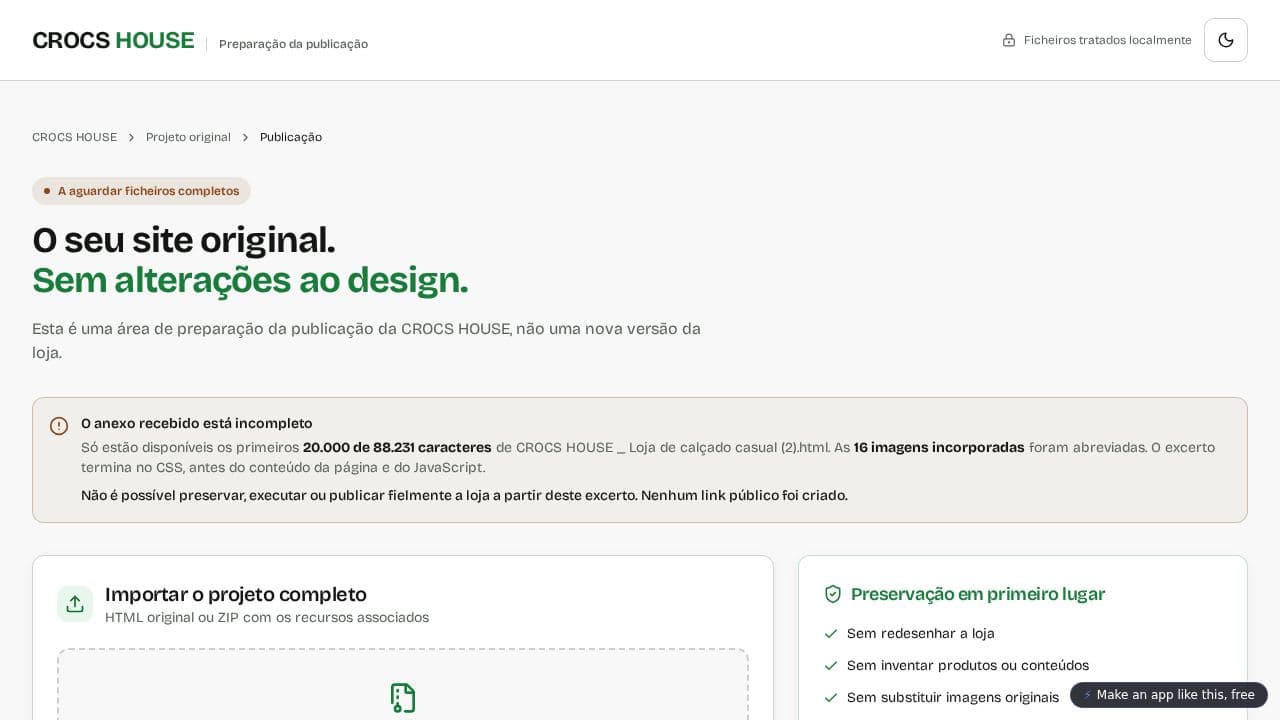The width and height of the screenshot is (1280, 720).
Task: Click the warning icon in the incomplete attachment alert
Action: tap(59, 426)
